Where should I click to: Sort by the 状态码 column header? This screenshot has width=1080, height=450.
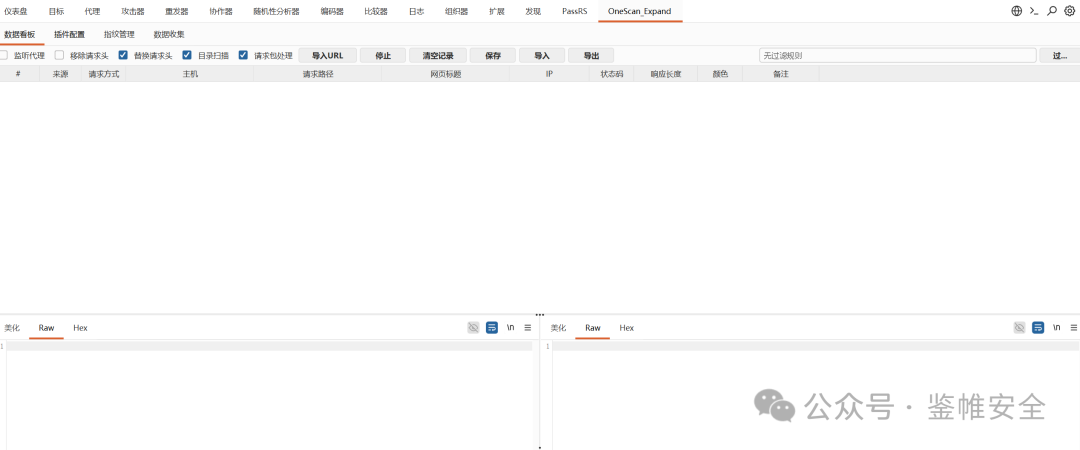611,74
